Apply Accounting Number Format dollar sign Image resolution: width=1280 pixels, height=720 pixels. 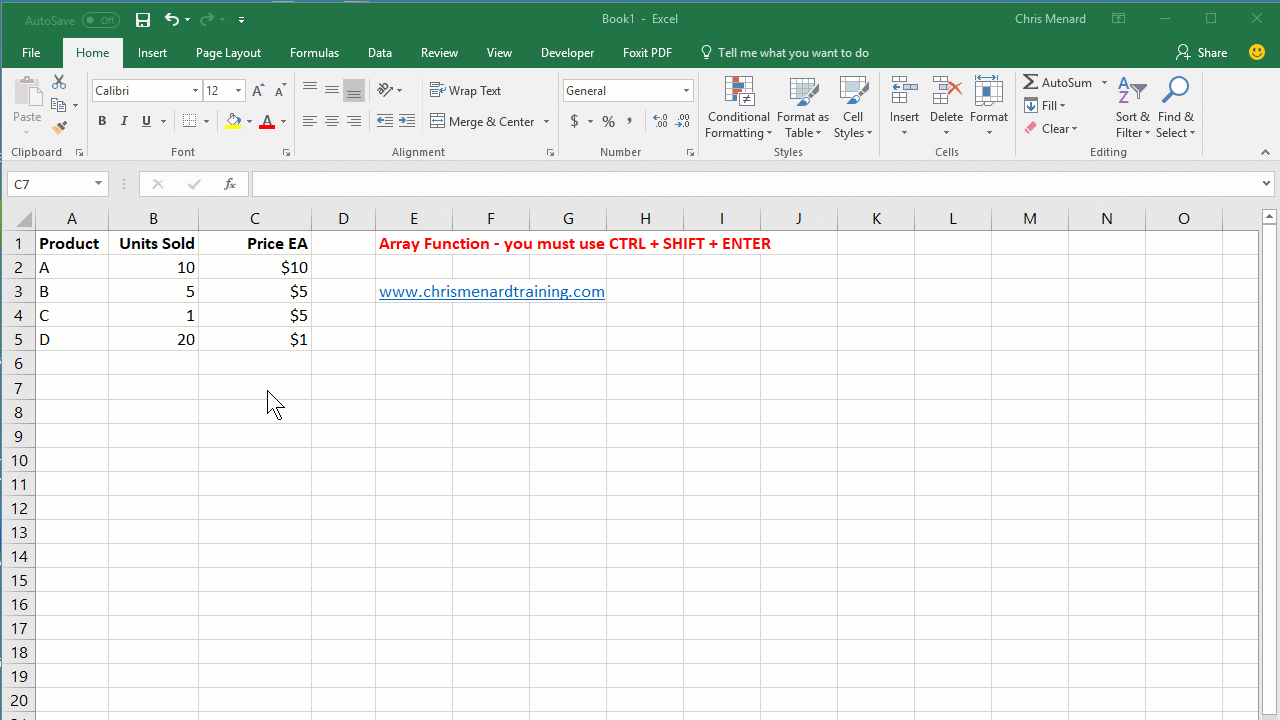pyautogui.click(x=574, y=122)
